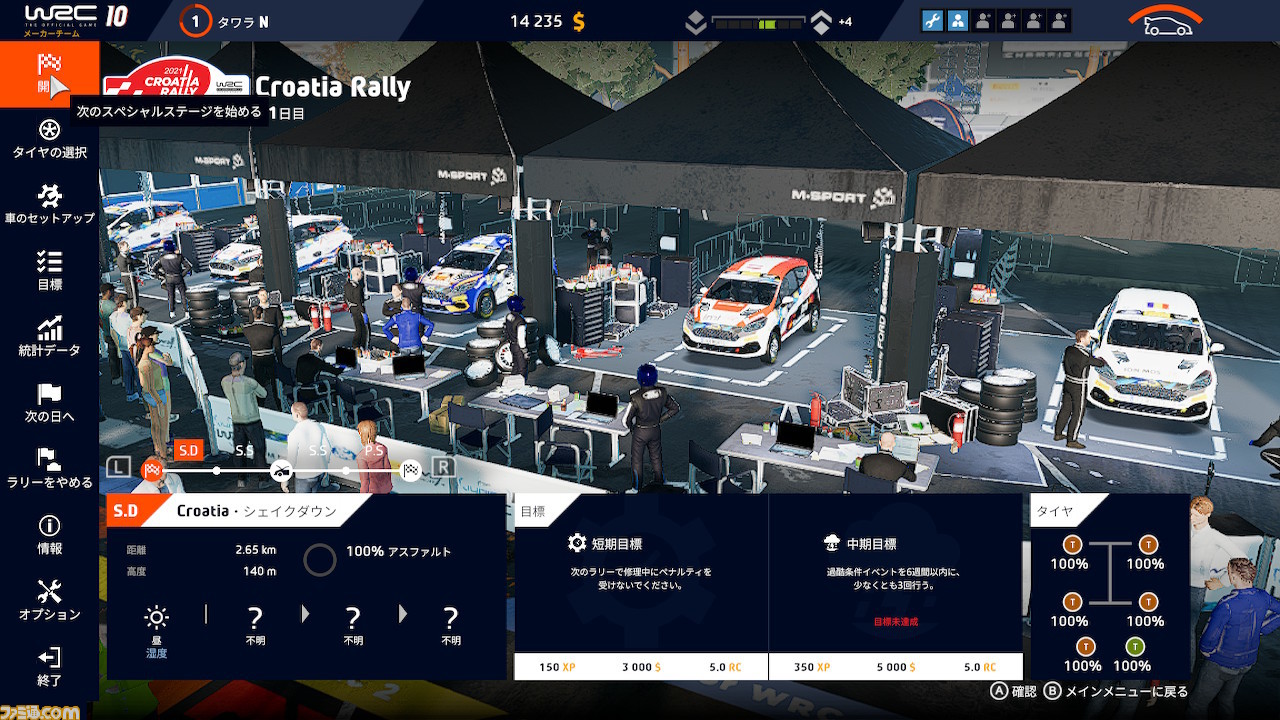This screenshot has width=1280, height=720.
Task: Click 終了 exit option
Action: 49,667
